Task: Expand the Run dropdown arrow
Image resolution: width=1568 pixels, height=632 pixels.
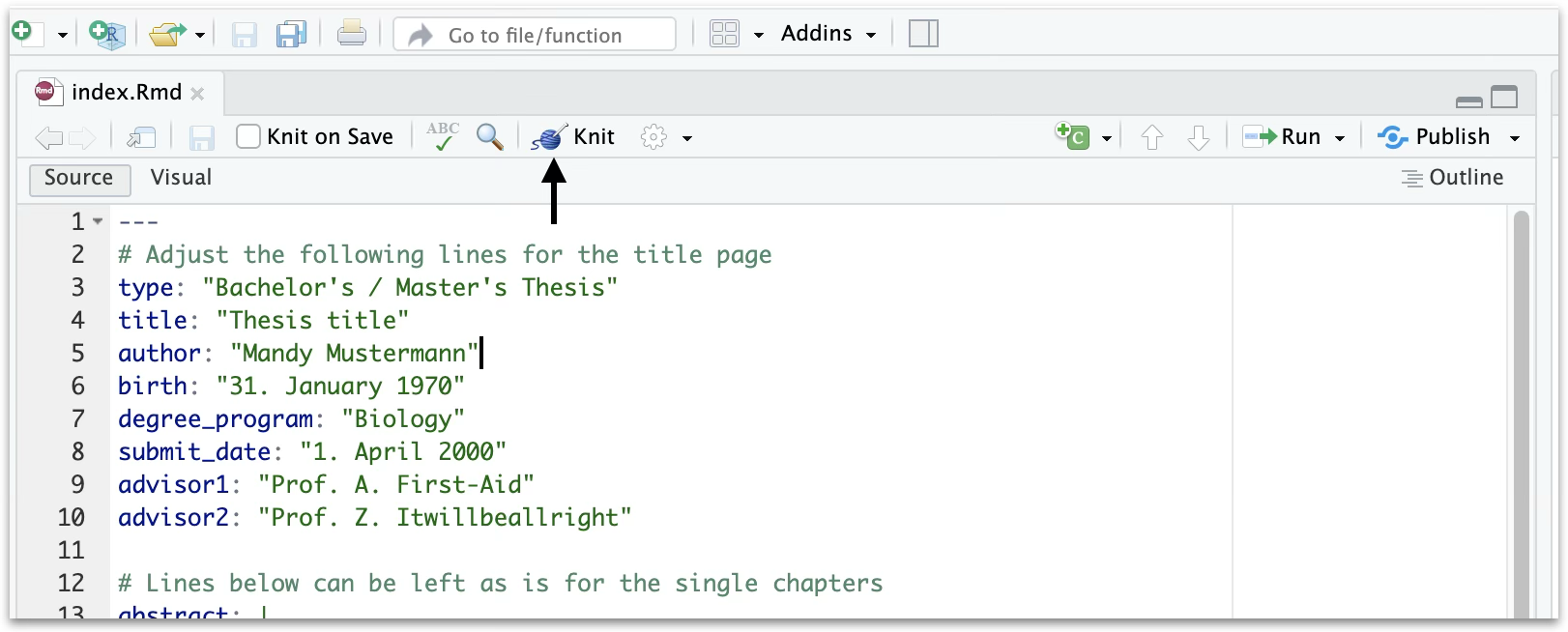Action: pos(1340,139)
